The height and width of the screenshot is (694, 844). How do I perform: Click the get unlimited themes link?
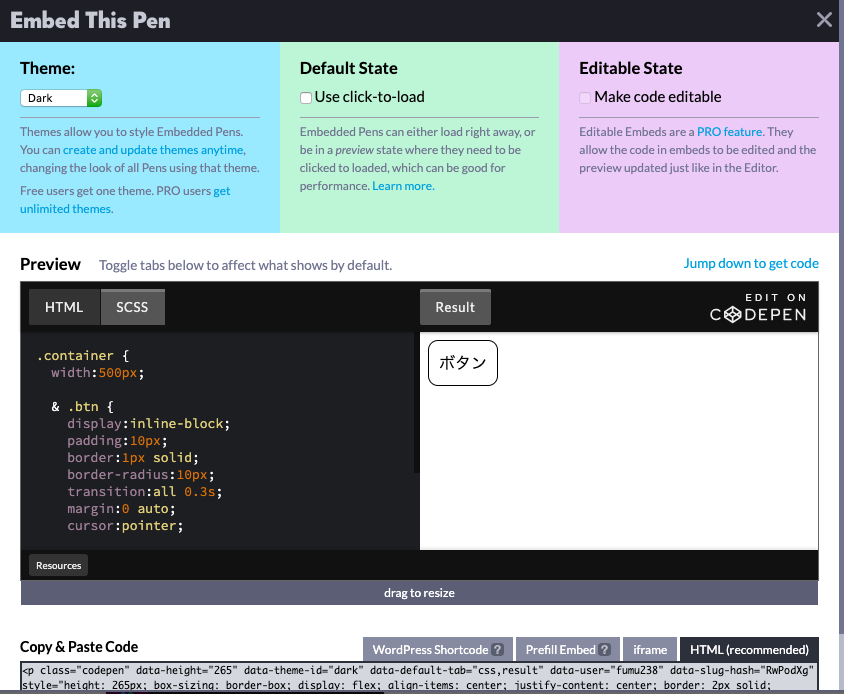(x=65, y=208)
